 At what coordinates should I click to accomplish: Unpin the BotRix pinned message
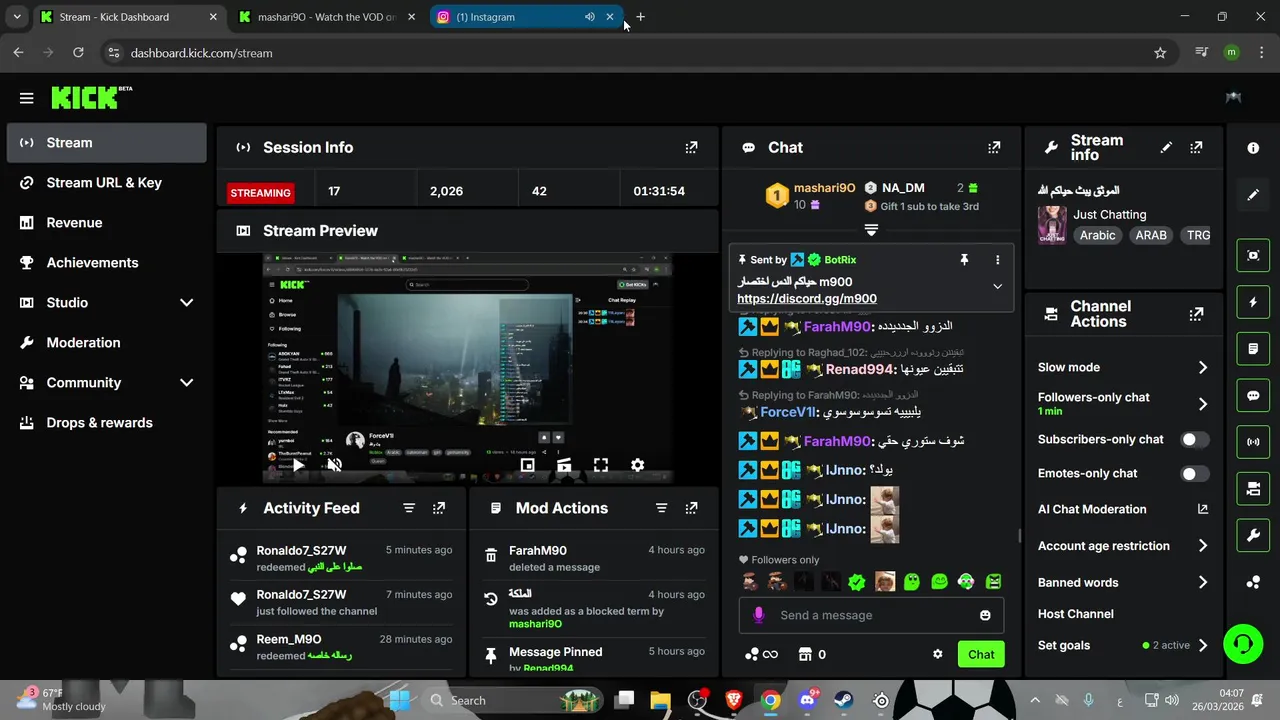point(964,259)
